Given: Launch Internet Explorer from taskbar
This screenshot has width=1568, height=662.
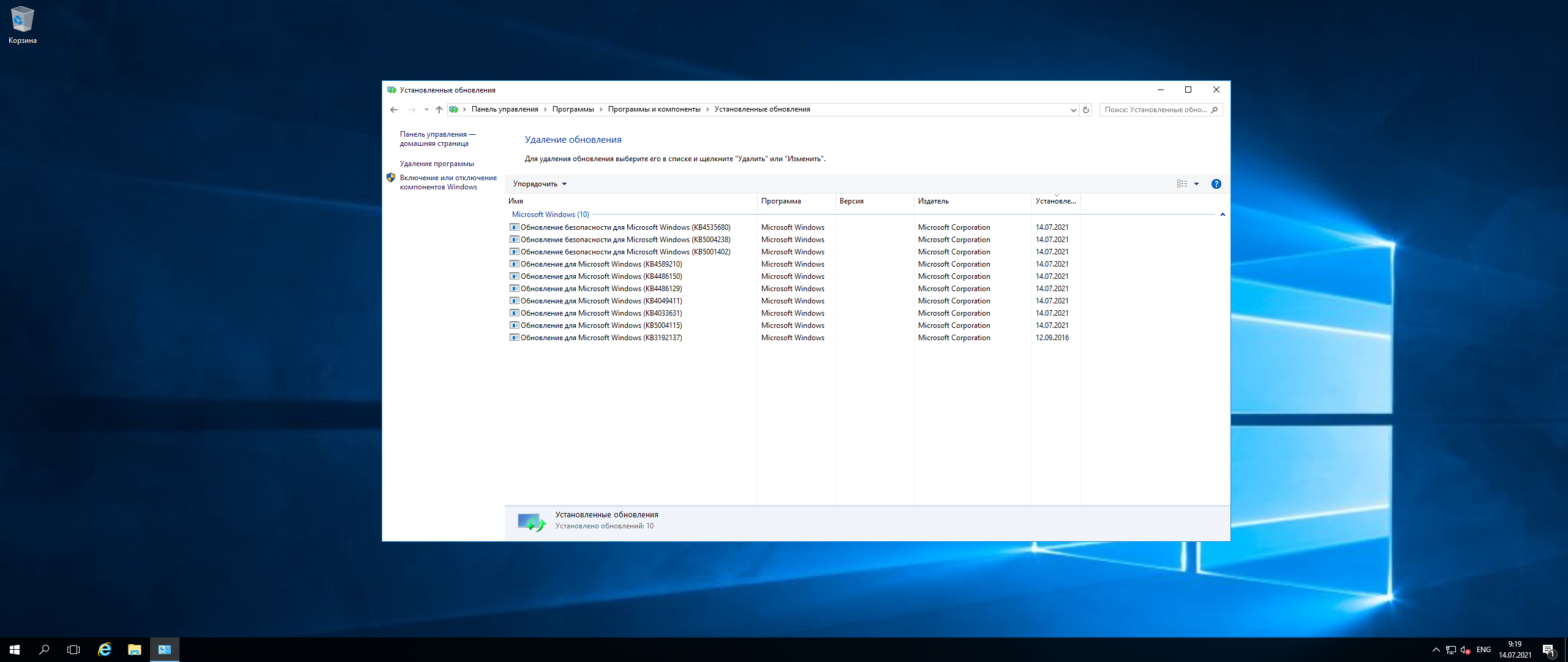Looking at the screenshot, I should [x=105, y=650].
